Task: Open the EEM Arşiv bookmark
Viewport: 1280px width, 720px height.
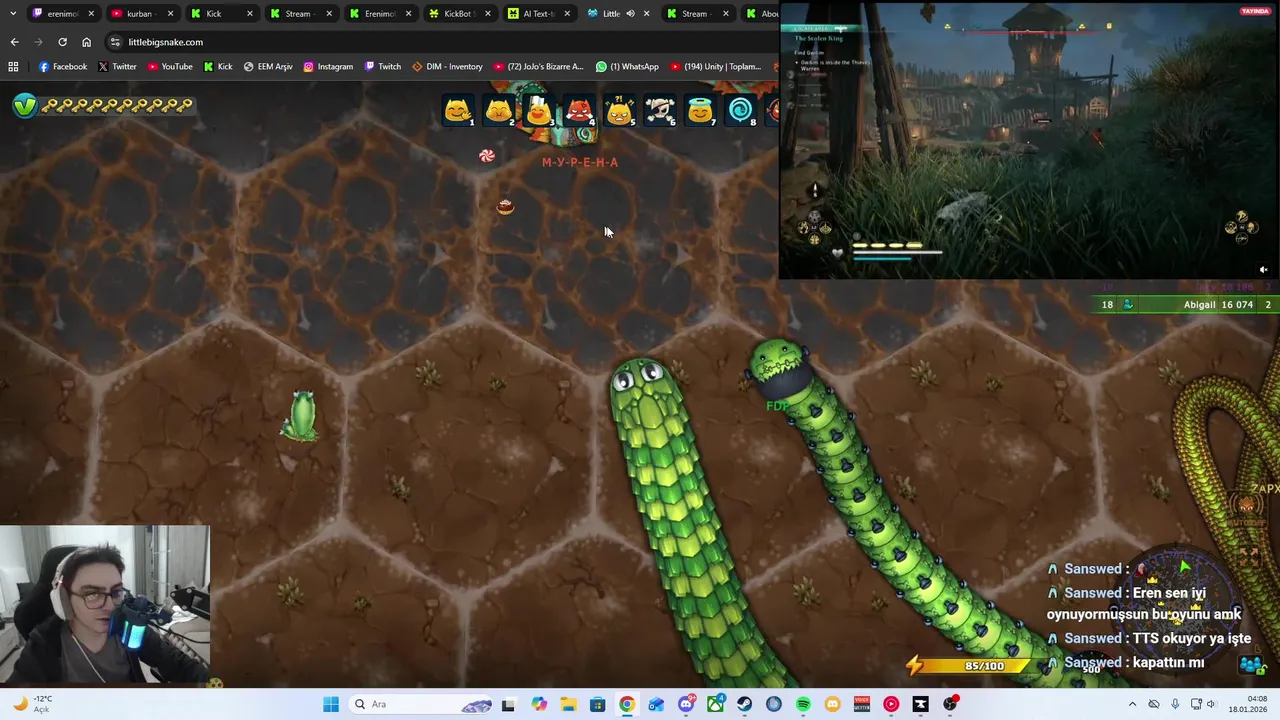Action: [x=268, y=67]
